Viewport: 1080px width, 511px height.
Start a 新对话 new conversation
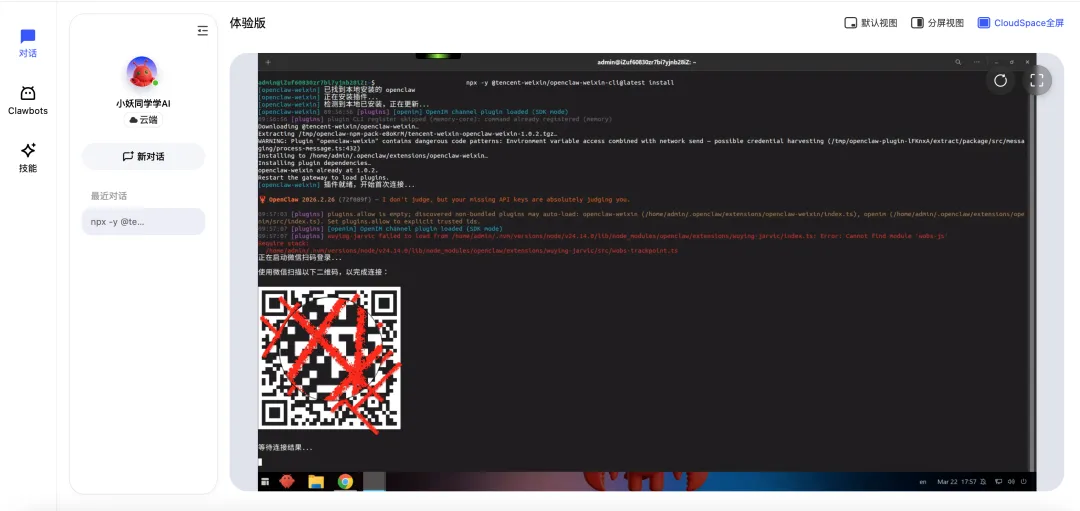tap(143, 156)
